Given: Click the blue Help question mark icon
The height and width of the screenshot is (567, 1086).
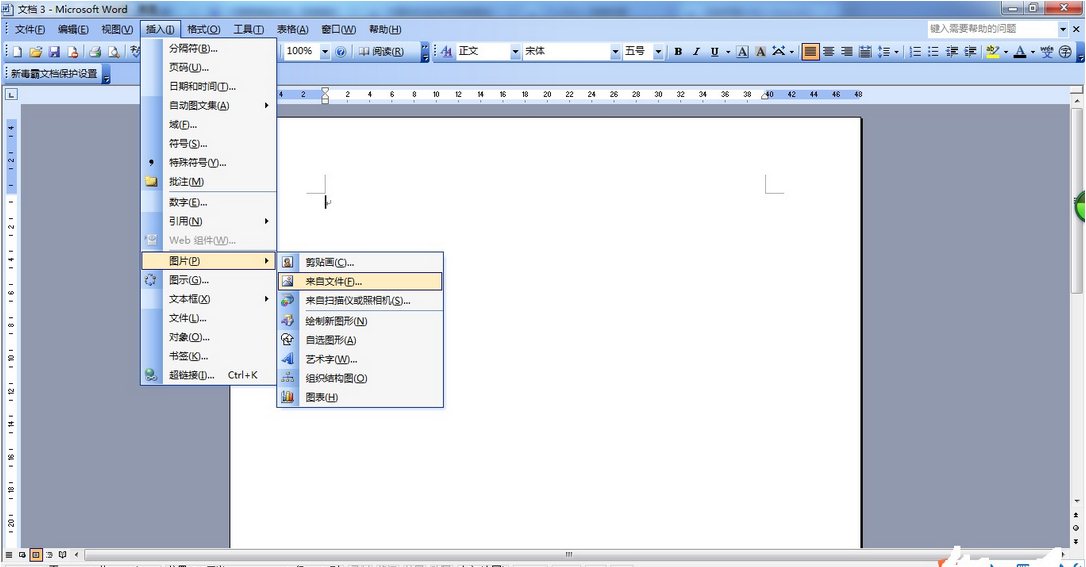Looking at the screenshot, I should [341, 52].
